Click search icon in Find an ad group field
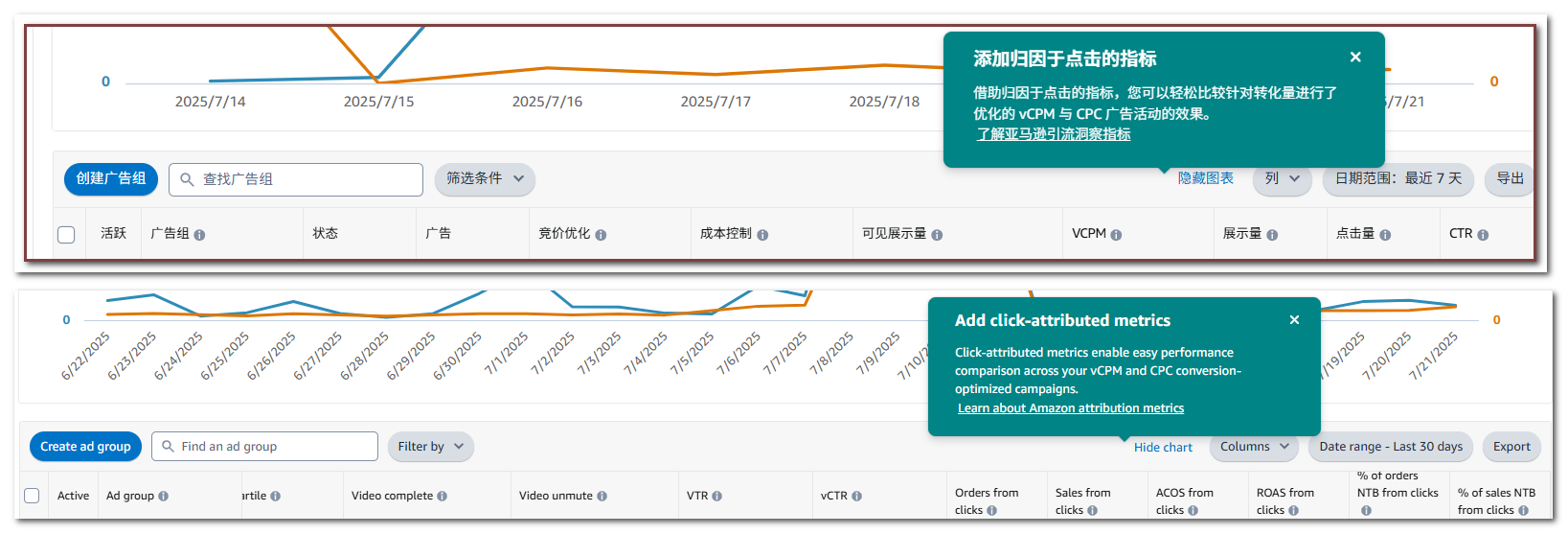 (168, 447)
